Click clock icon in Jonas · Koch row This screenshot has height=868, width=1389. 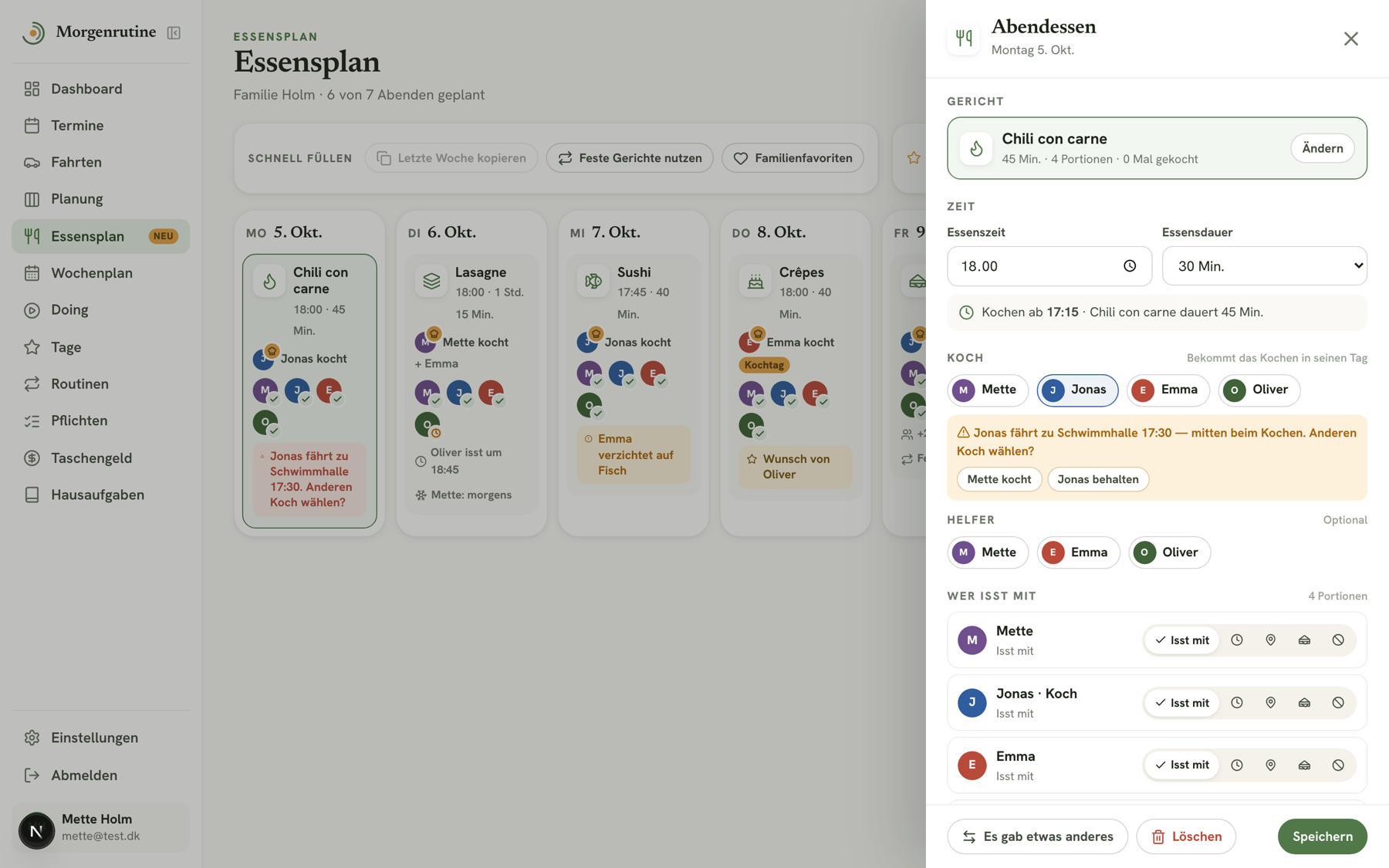pyautogui.click(x=1237, y=703)
